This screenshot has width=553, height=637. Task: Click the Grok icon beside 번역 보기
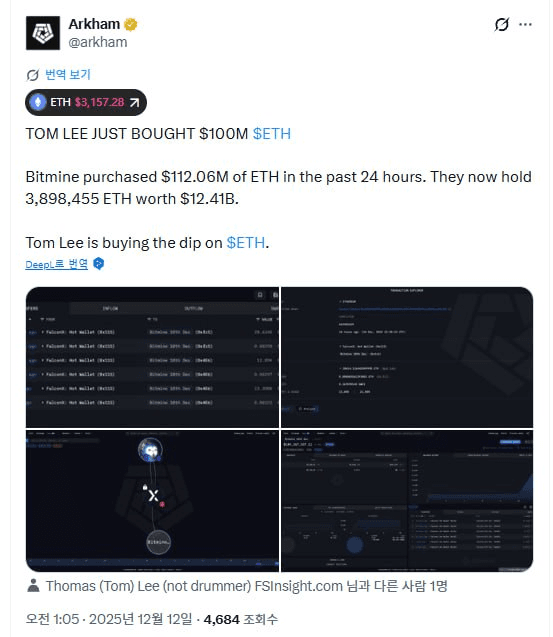33,75
